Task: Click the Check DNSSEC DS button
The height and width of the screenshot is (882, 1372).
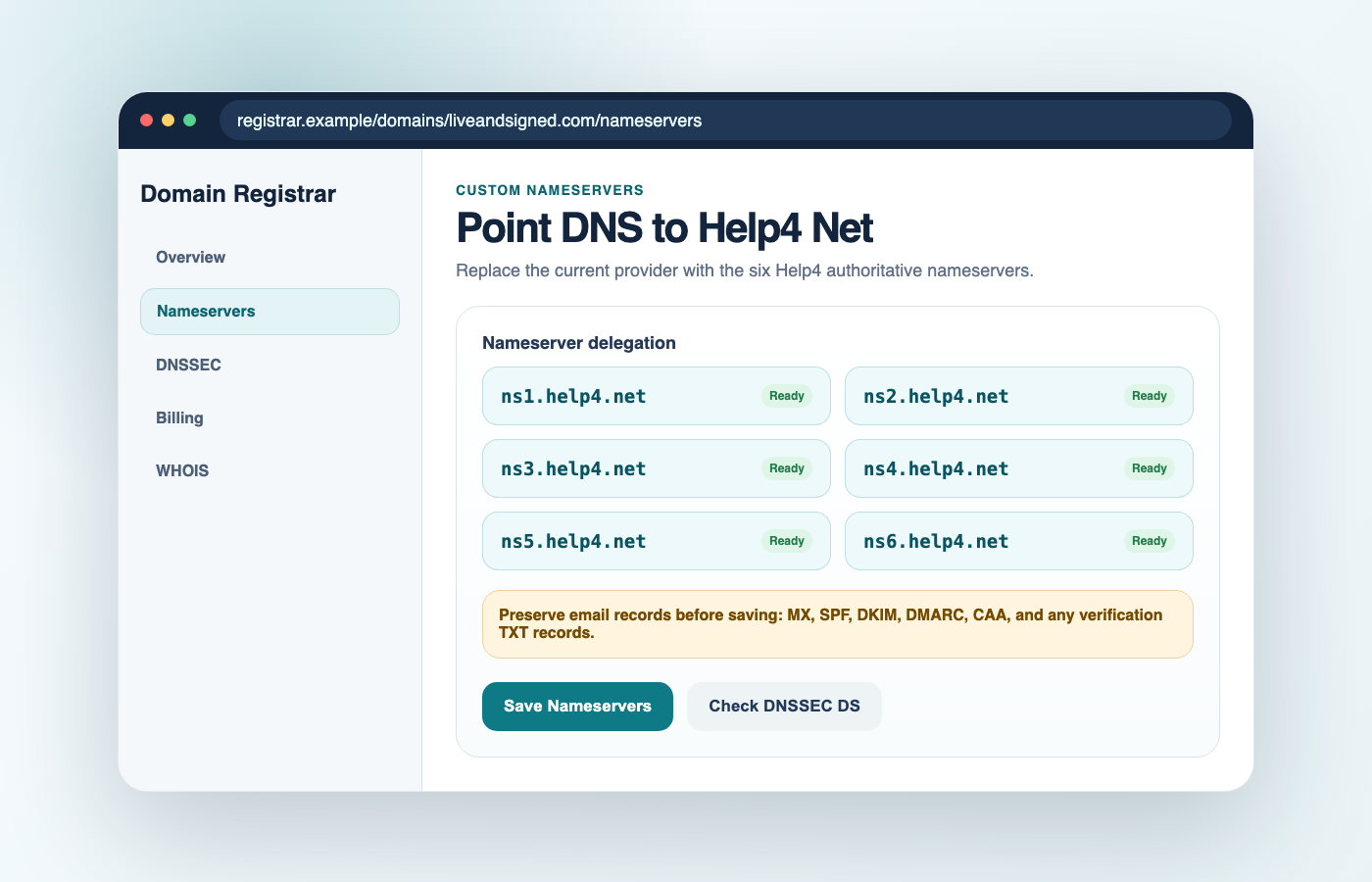Action: coord(784,707)
